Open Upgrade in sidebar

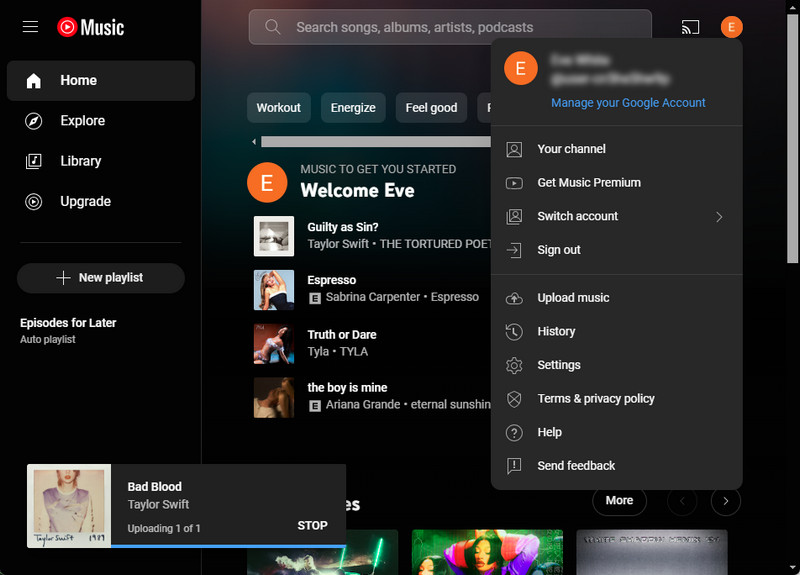pyautogui.click(x=101, y=202)
